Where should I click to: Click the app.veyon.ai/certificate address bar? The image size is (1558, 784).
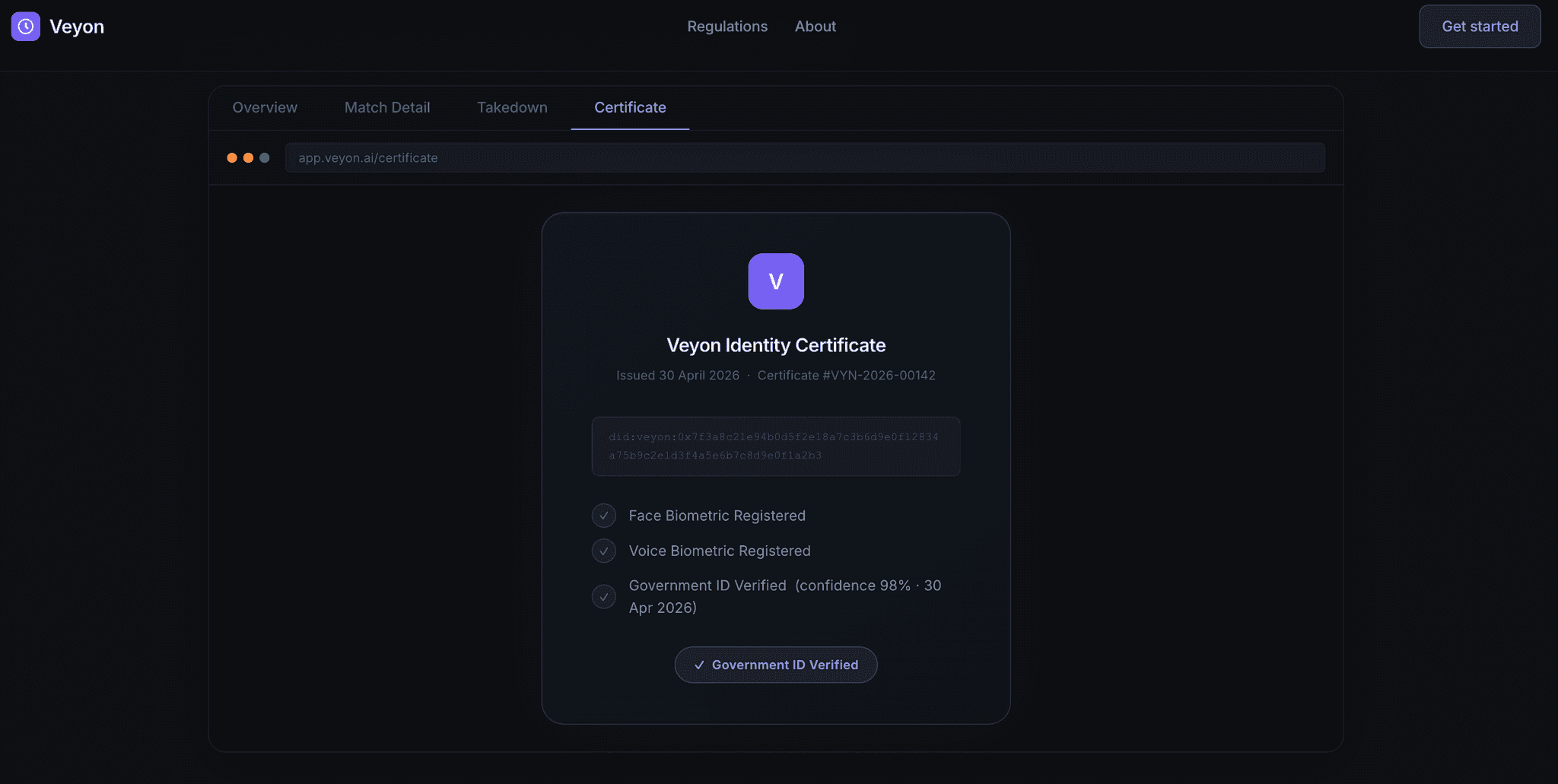[x=805, y=157]
